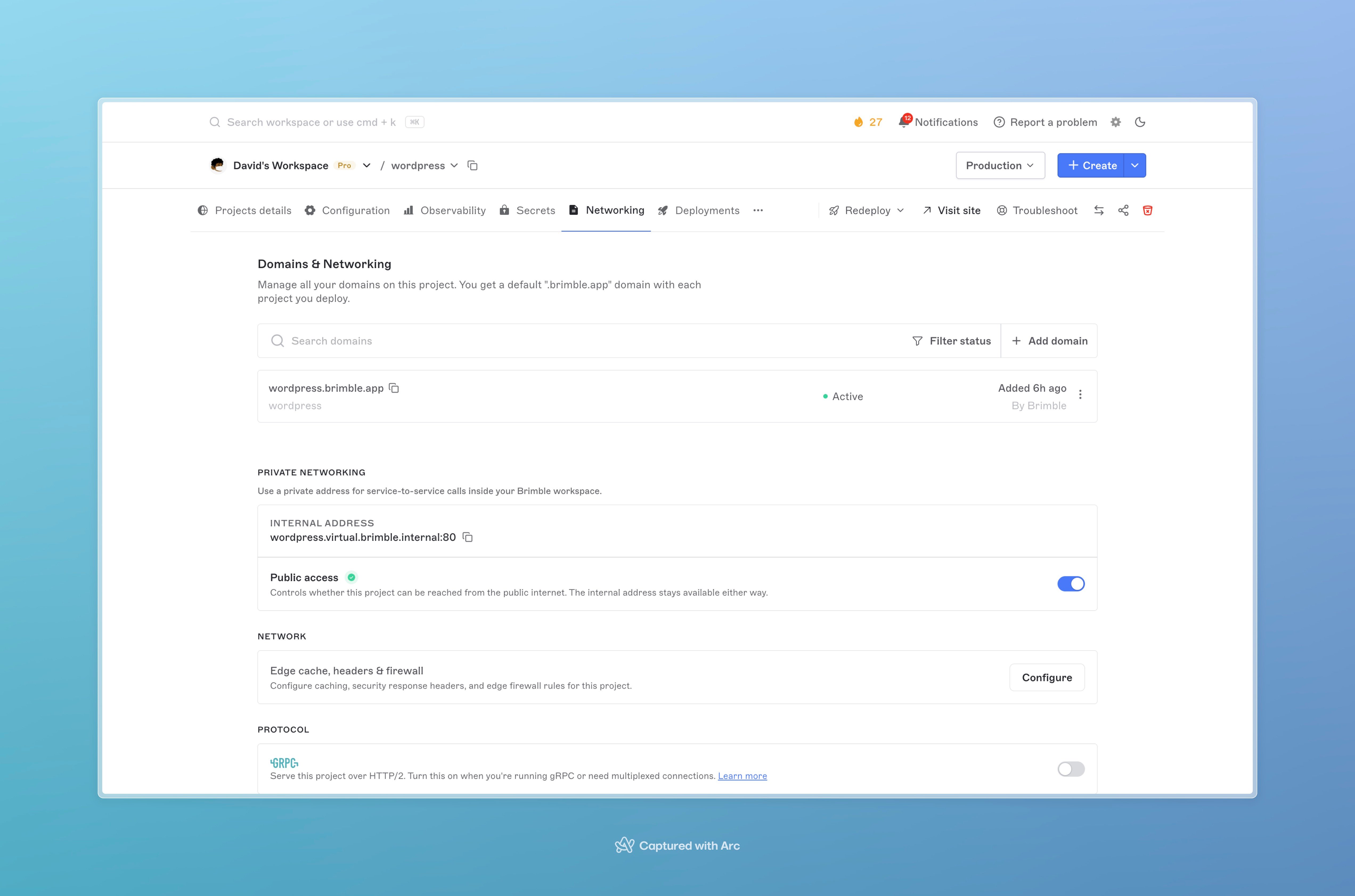This screenshot has width=1355, height=896.
Task: Select the Secrets tab
Action: (527, 210)
